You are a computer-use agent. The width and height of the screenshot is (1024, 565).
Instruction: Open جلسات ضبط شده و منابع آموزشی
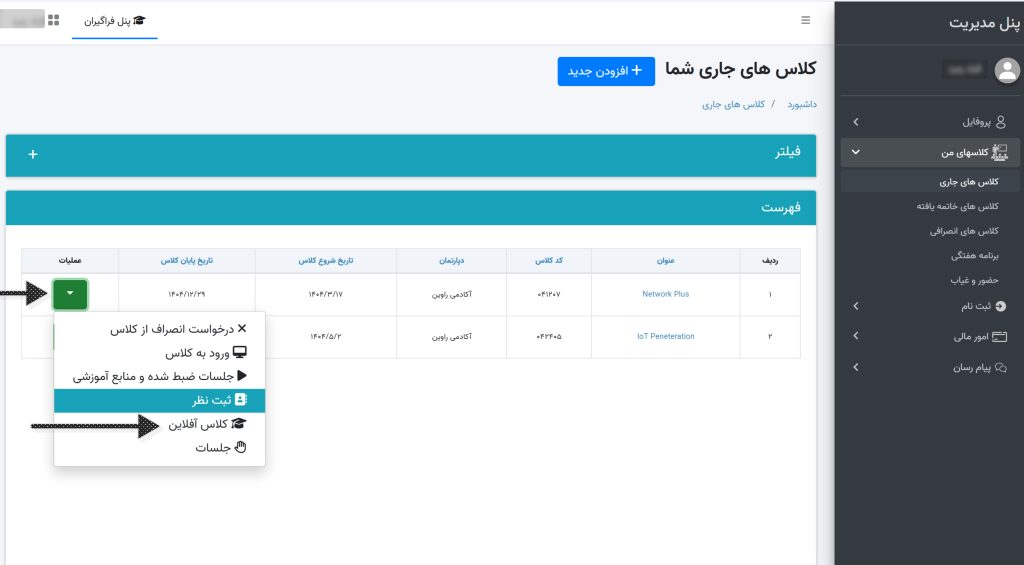159,377
